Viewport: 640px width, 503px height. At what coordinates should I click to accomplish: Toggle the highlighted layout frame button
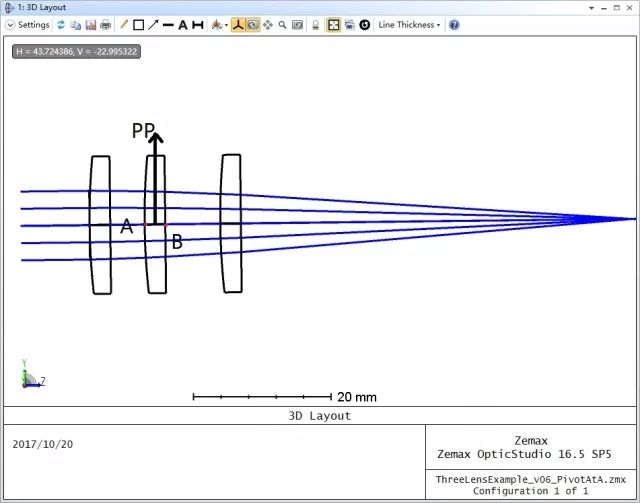click(x=334, y=24)
